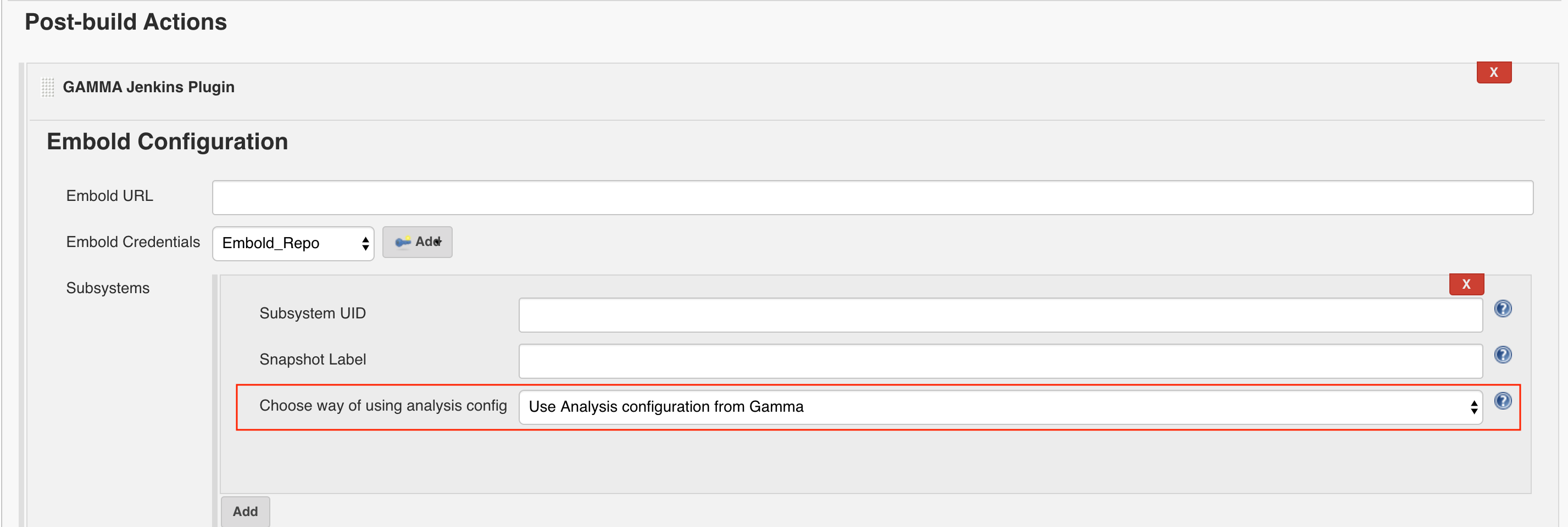Image resolution: width=1568 pixels, height=527 pixels.
Task: Add another subsystem with bottom Add button
Action: coord(245,512)
